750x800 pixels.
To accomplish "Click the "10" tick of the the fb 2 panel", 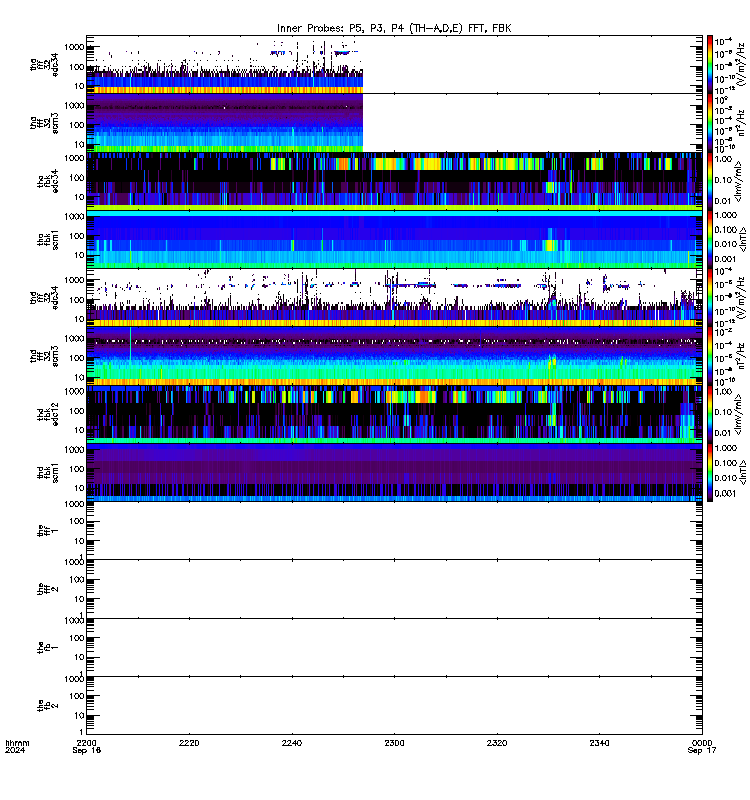I will (80, 715).
